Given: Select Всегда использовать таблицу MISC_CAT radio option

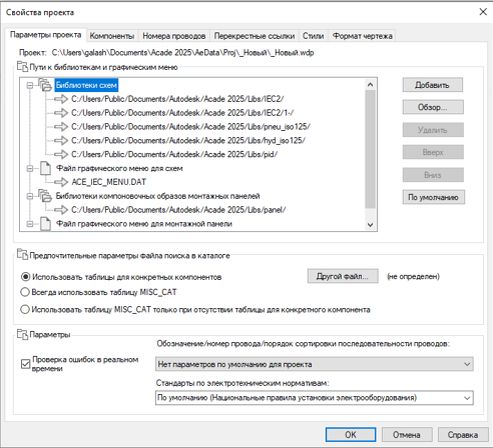Looking at the screenshot, I should (25, 292).
